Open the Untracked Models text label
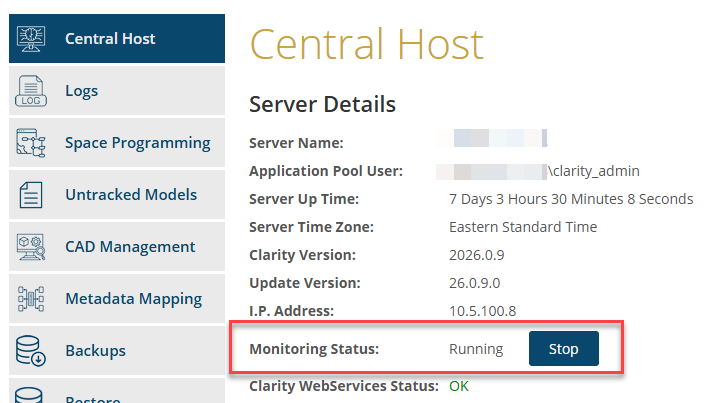 click(131, 195)
